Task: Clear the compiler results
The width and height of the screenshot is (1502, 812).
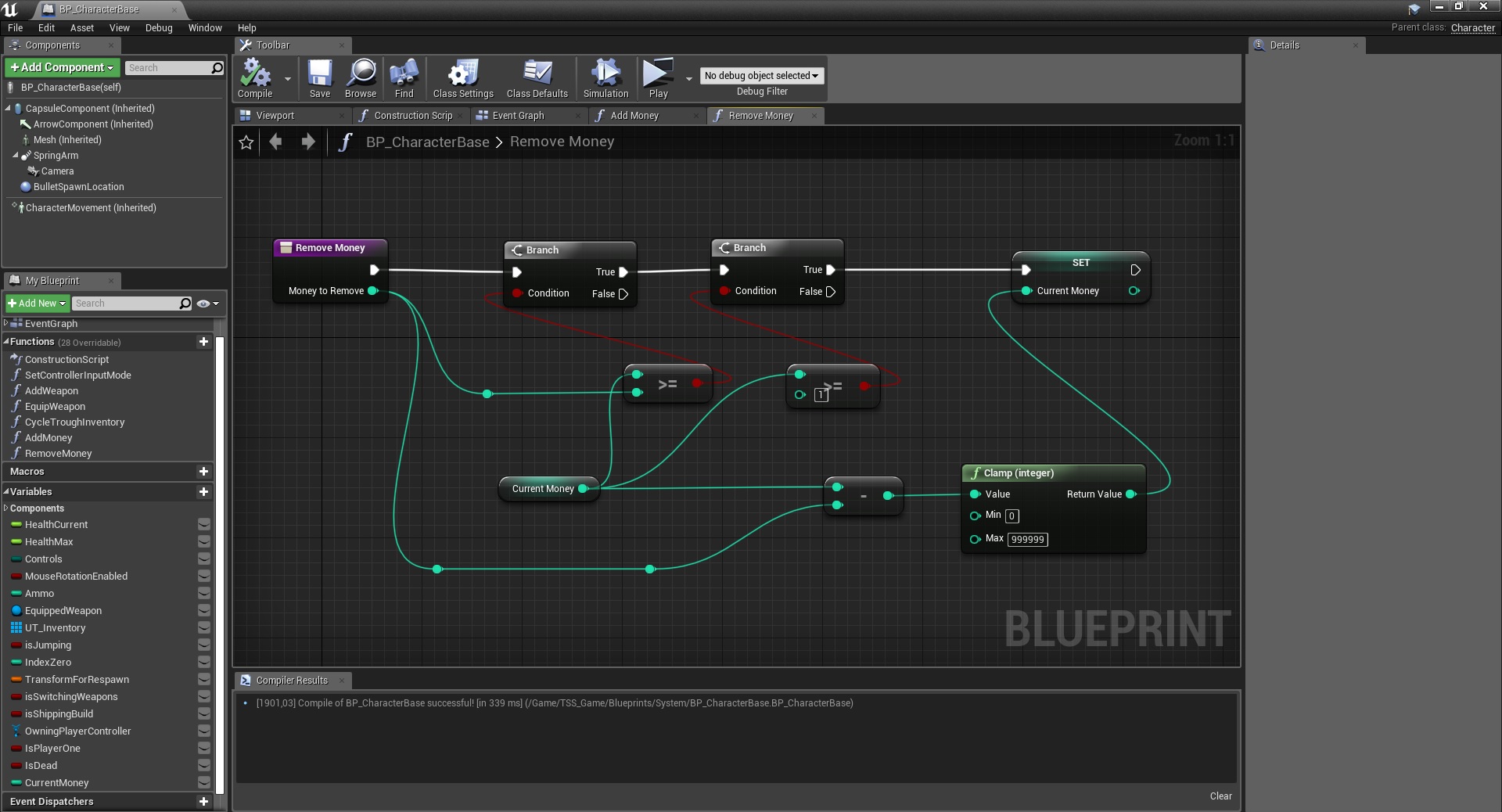Action: pyautogui.click(x=1220, y=796)
